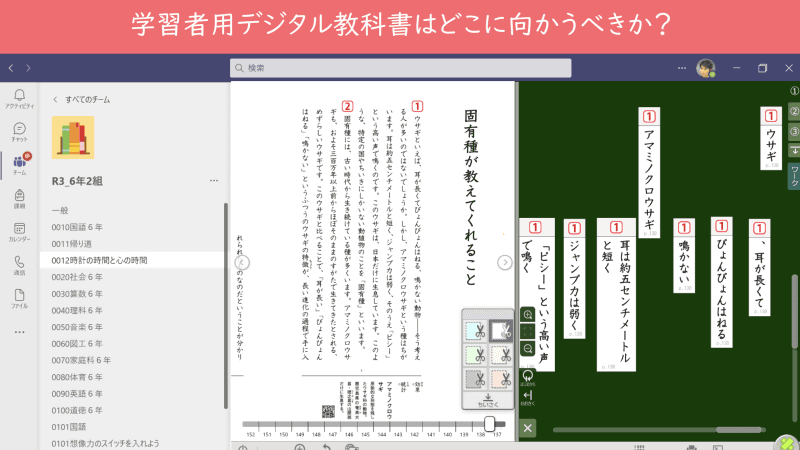
Task: Open the Activity (アクティビティ) bell icon
Action: click(19, 98)
